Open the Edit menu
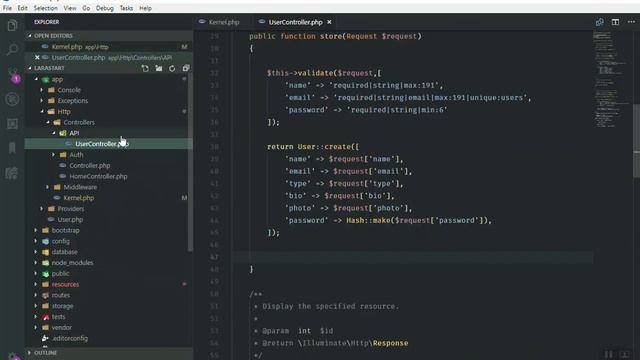The image size is (640, 360). (22, 8)
